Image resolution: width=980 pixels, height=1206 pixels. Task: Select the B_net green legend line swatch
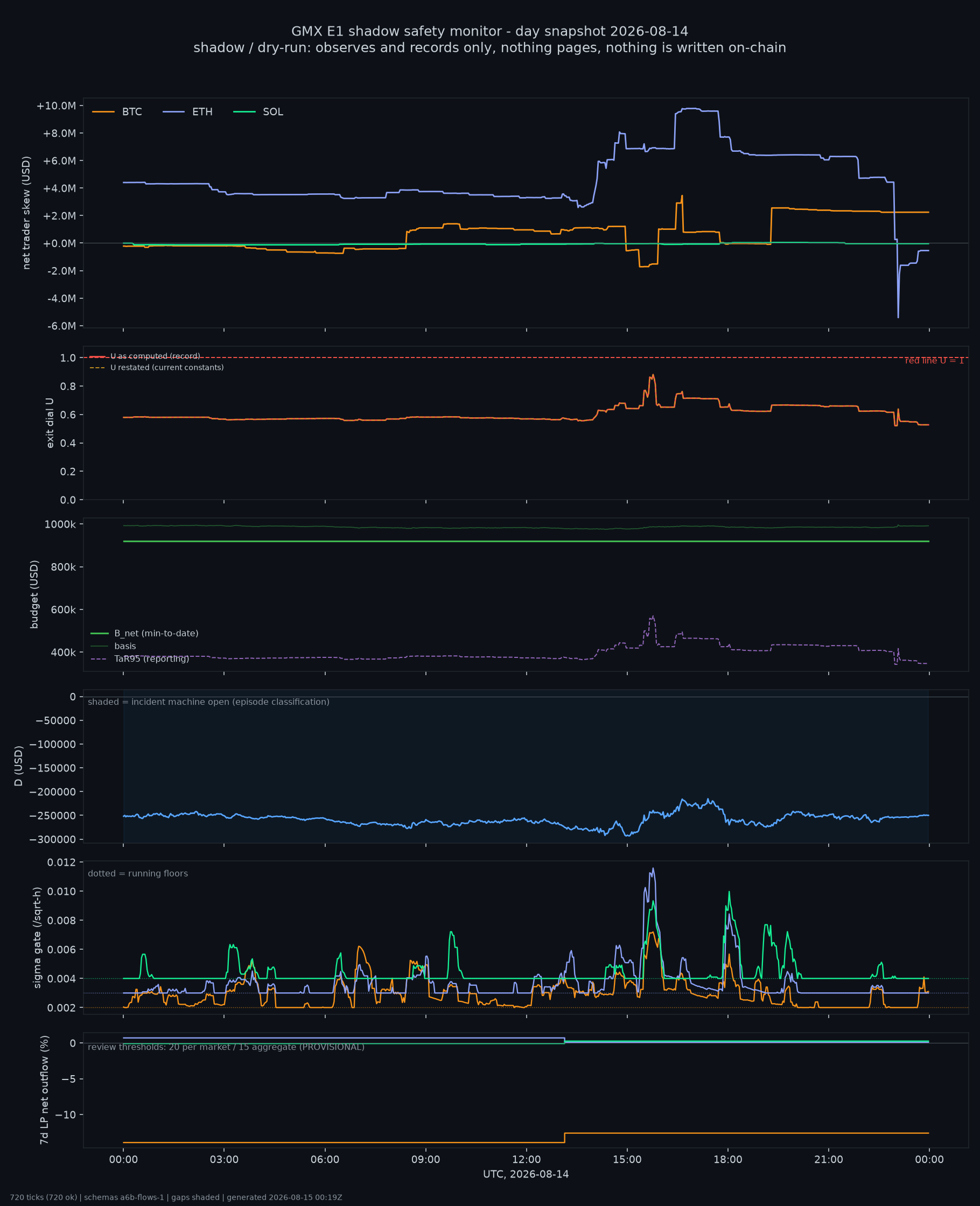(x=100, y=633)
